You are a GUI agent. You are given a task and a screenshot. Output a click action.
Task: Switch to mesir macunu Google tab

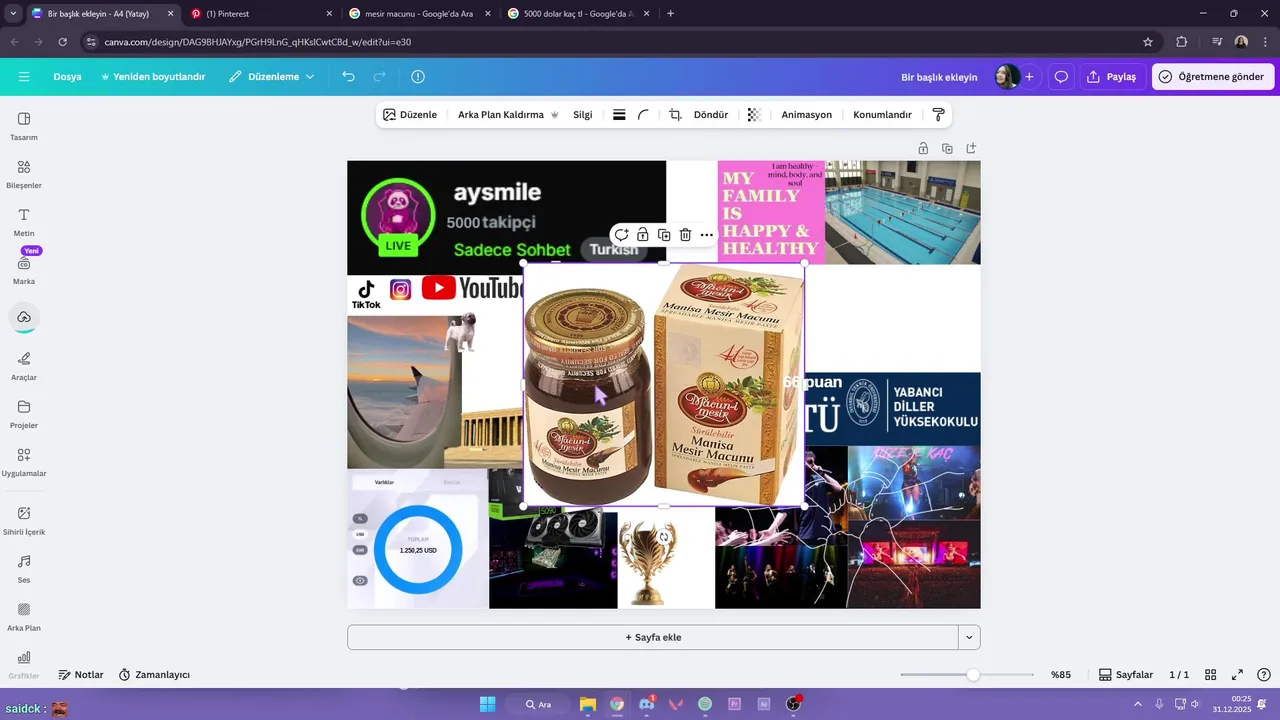coord(420,14)
